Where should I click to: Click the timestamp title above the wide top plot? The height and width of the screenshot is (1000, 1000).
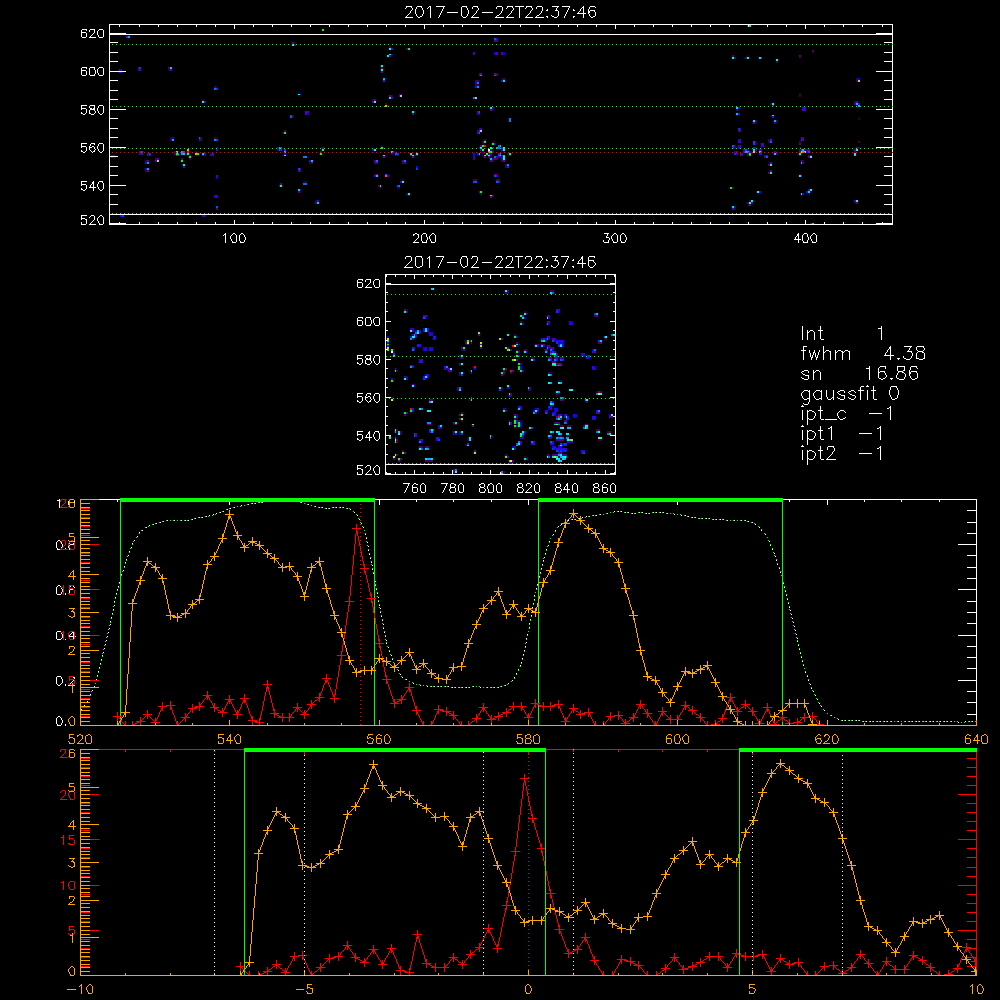(500, 12)
